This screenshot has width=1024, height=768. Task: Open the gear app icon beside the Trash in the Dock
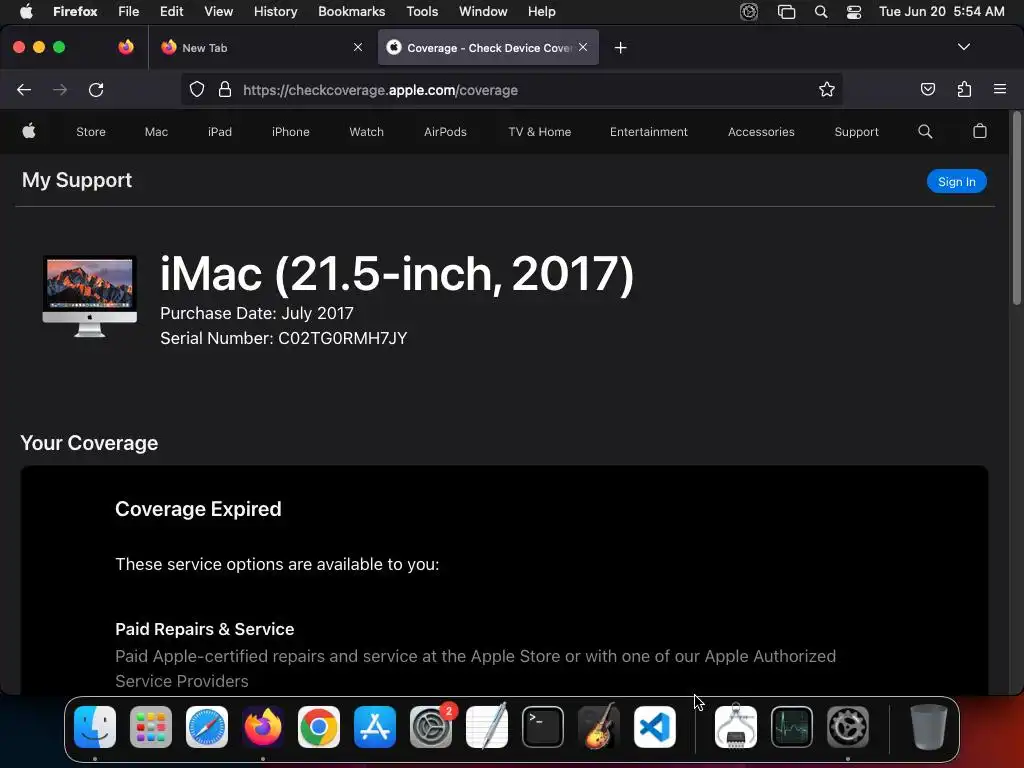848,727
